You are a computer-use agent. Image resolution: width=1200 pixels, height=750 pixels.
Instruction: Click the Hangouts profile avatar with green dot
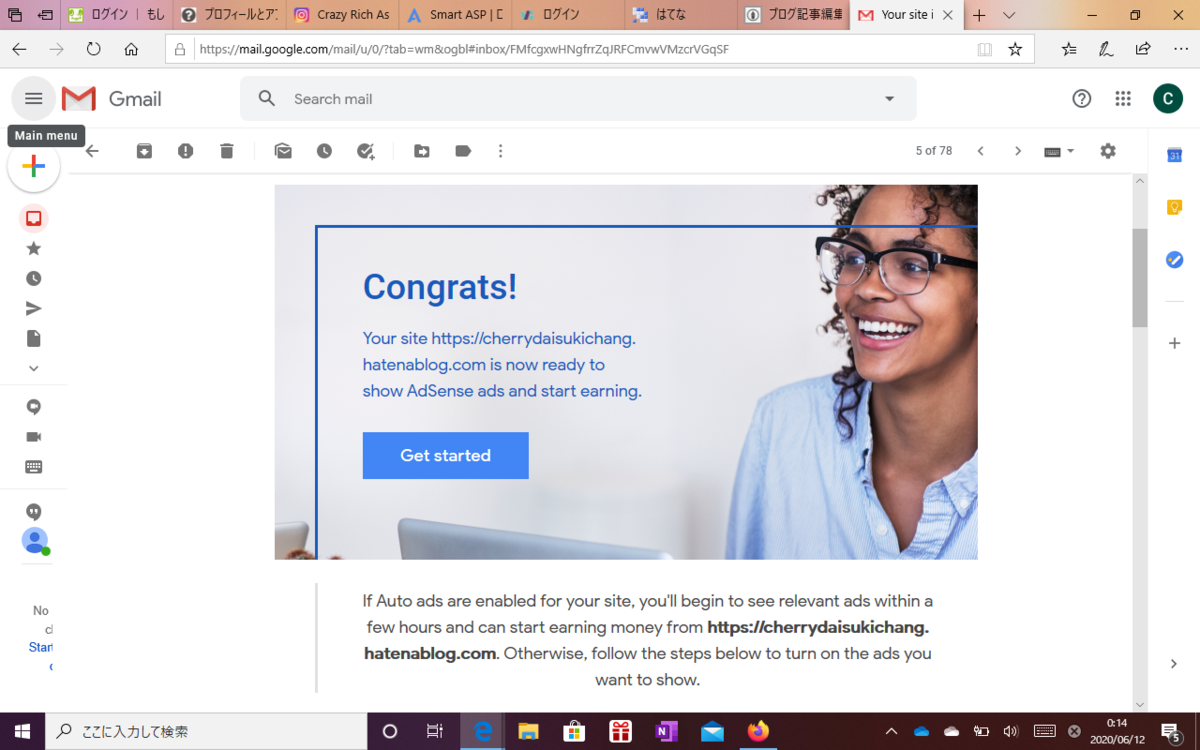(x=35, y=540)
